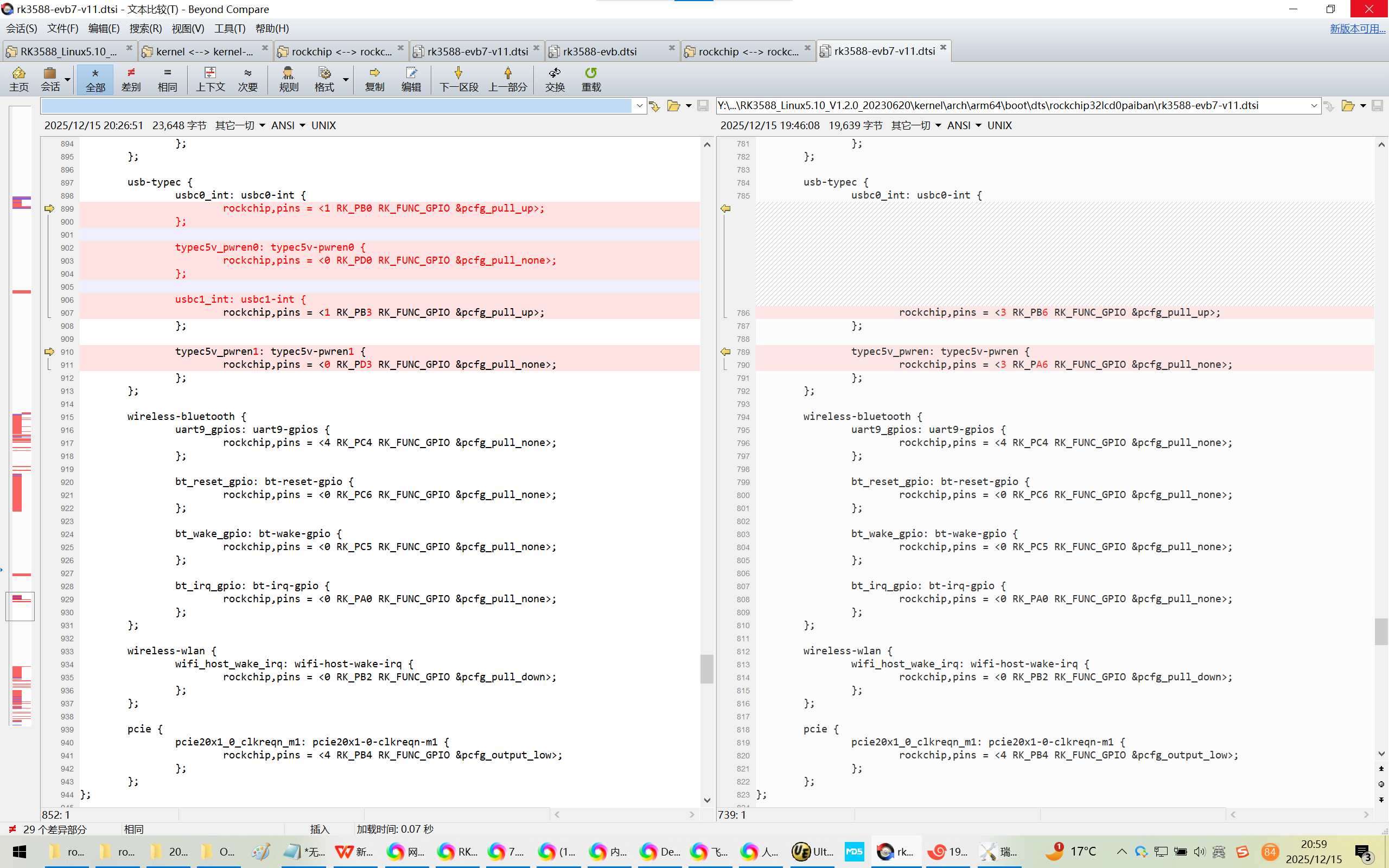Open the Search (搜索) menu
The width and height of the screenshot is (1389, 868).
pos(145,28)
